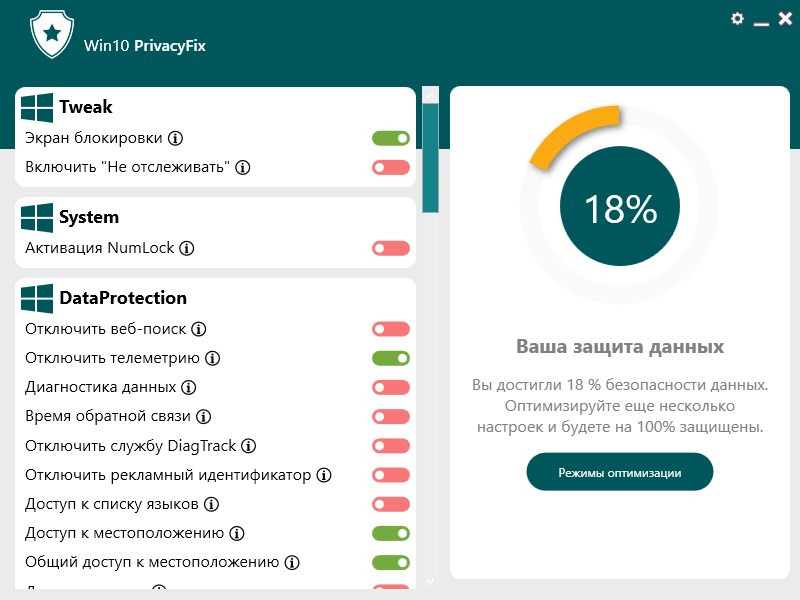The height and width of the screenshot is (600, 800).
Task: Disable the "Доступ к местоположению" toggle
Action: [x=391, y=533]
